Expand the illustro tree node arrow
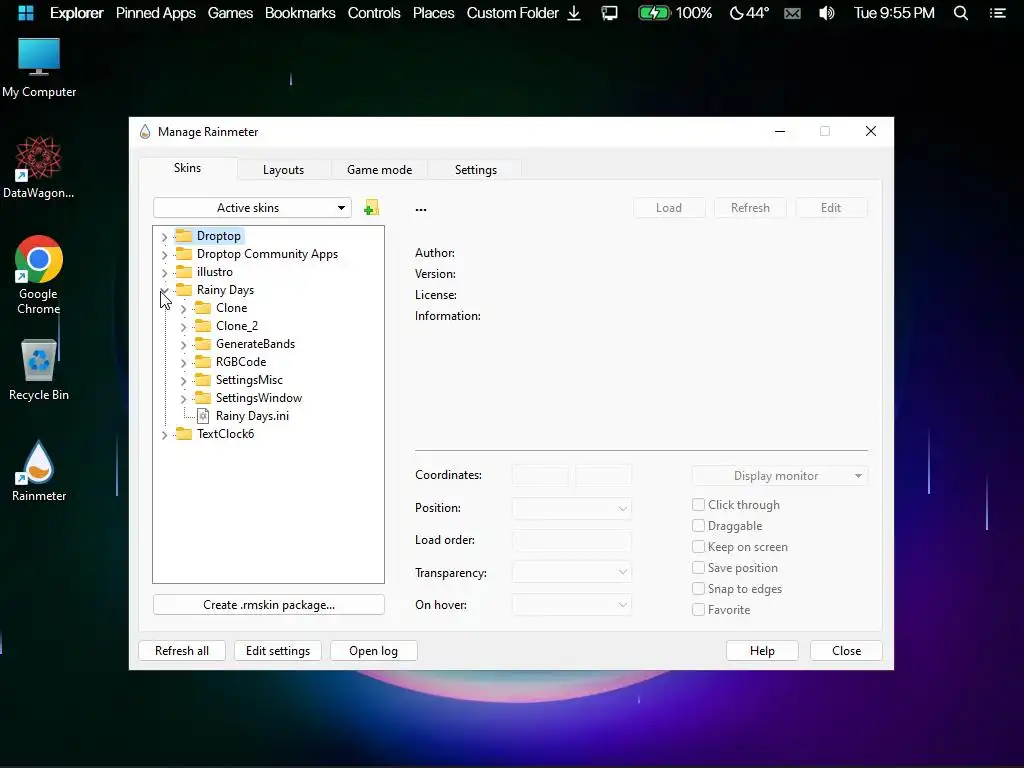 (165, 272)
